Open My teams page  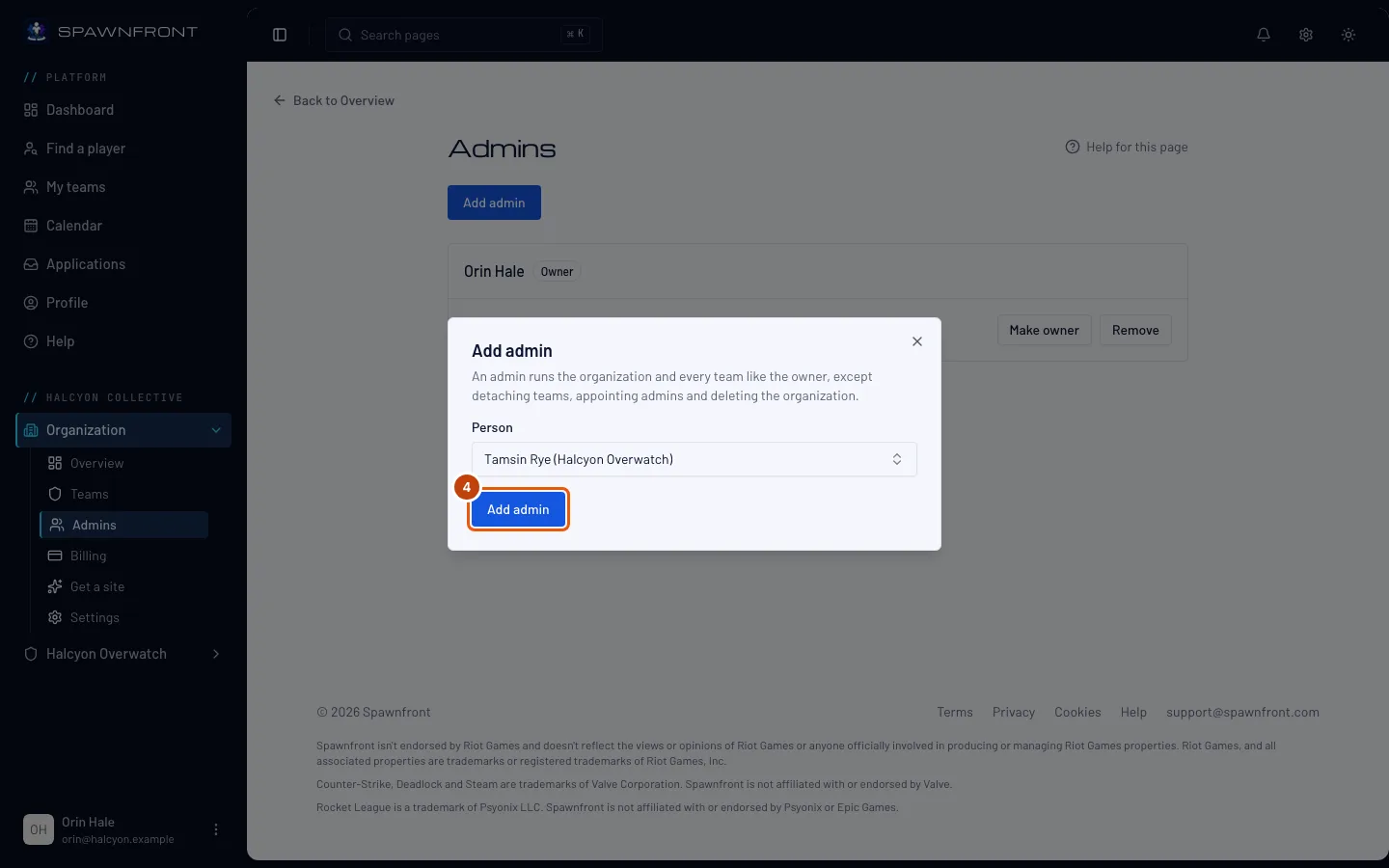click(x=123, y=187)
